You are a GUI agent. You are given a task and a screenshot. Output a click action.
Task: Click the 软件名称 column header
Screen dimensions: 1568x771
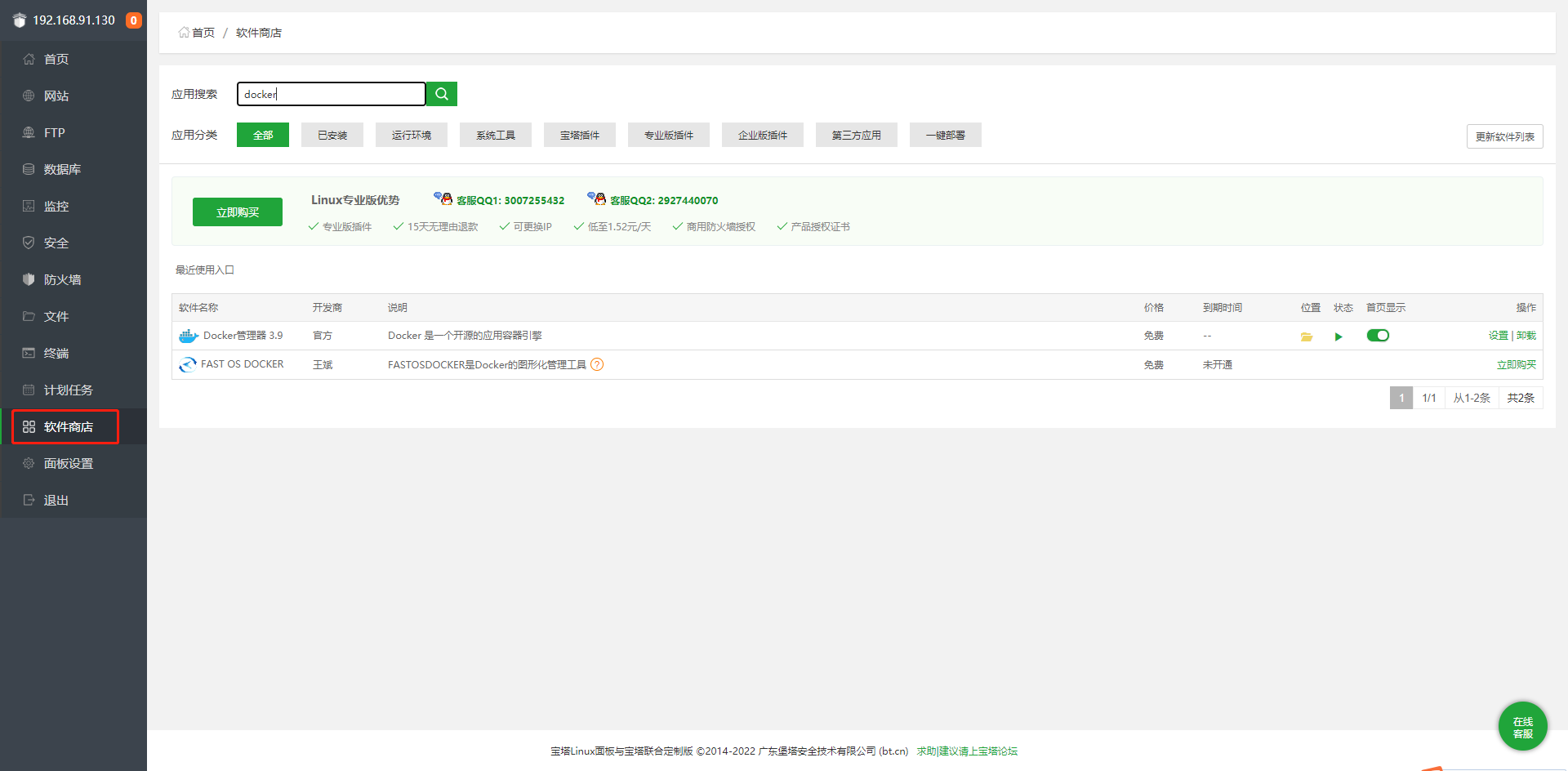pyautogui.click(x=198, y=308)
